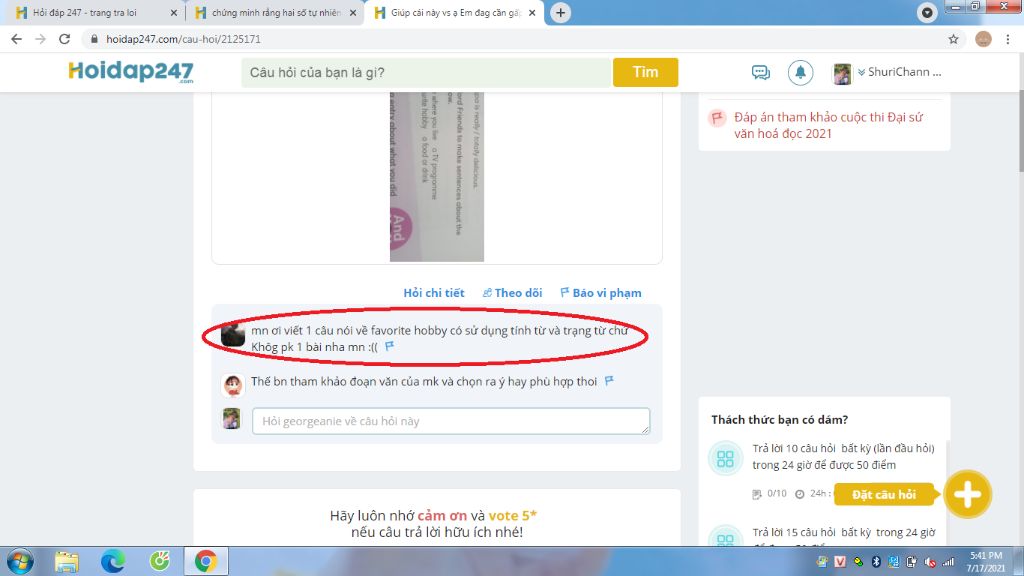Image resolution: width=1024 pixels, height=576 pixels.
Task: Open Chrome three-dot menu
Action: coord(1008,39)
